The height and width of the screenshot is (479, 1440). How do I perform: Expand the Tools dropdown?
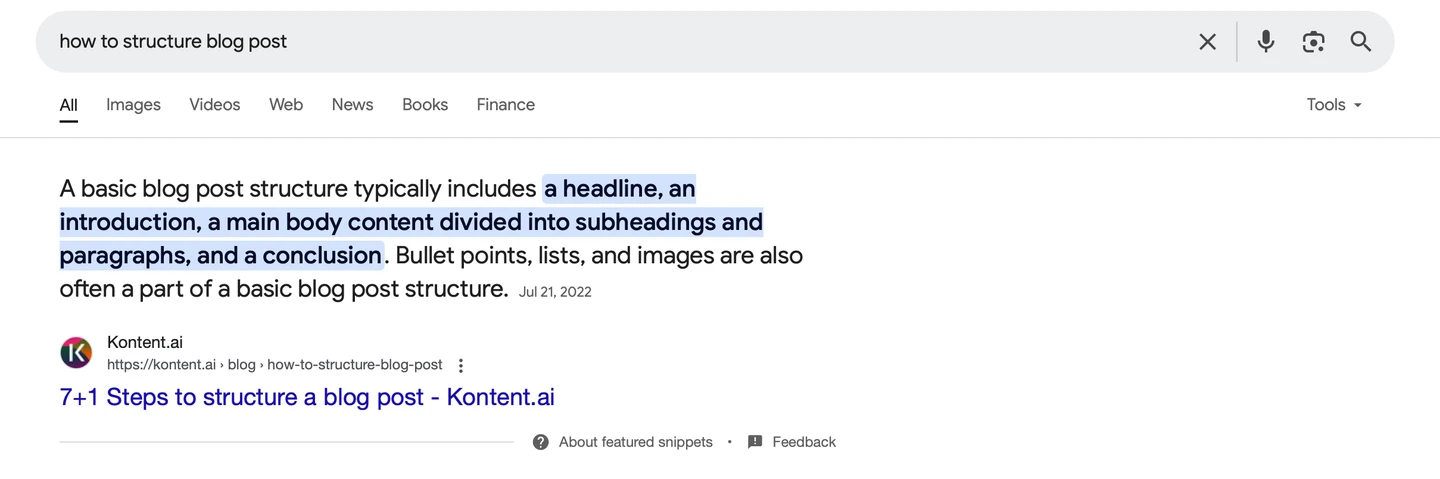coord(1334,105)
